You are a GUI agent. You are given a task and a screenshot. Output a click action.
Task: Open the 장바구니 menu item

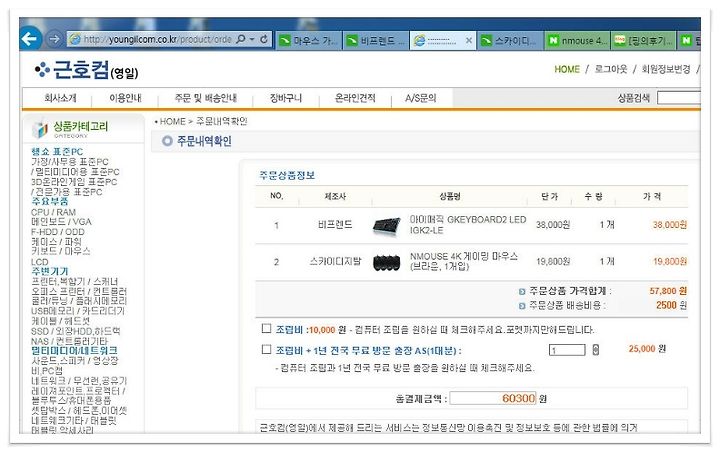point(286,98)
